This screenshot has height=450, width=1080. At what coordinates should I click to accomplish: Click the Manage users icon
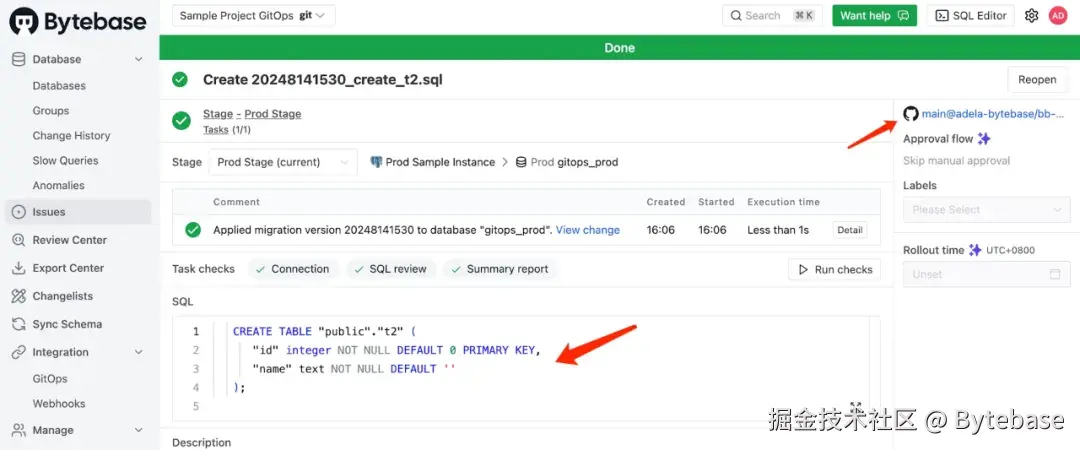coord(19,430)
